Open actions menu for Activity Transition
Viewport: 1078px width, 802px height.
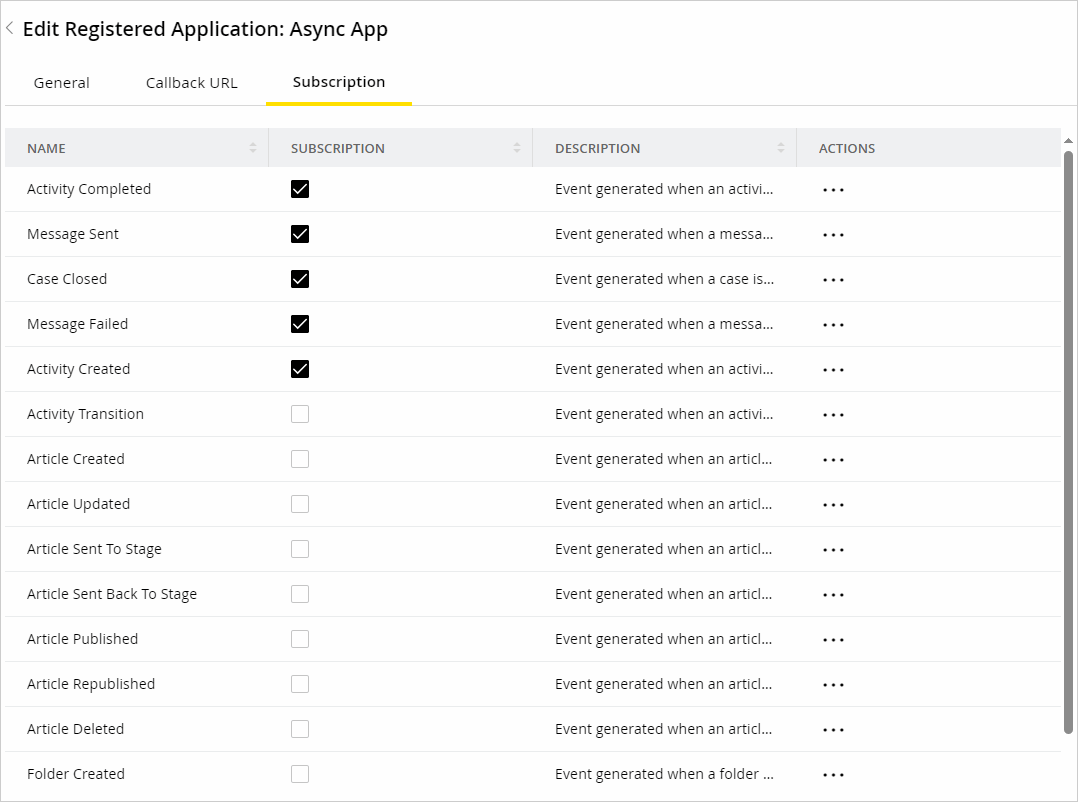pyautogui.click(x=833, y=415)
